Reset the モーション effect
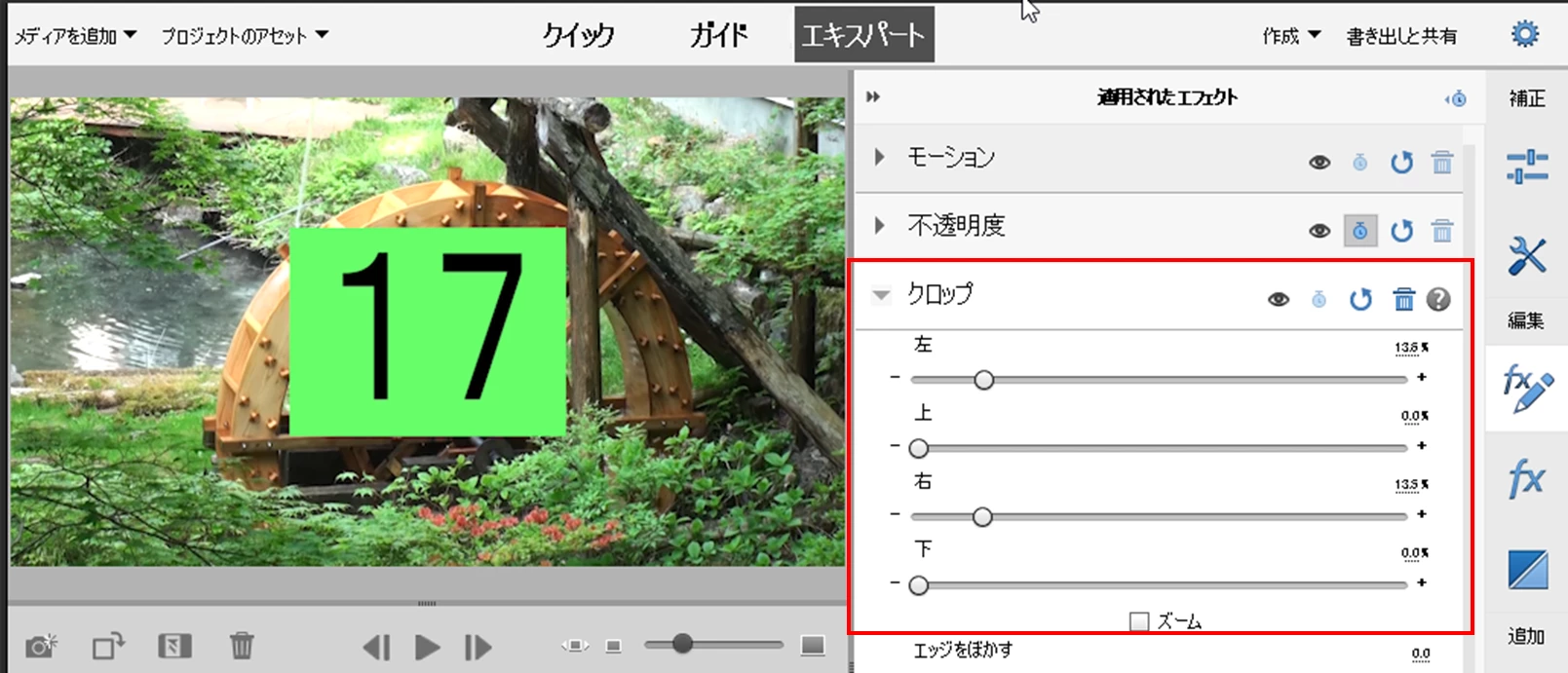The image size is (1568, 673). pos(1401,163)
